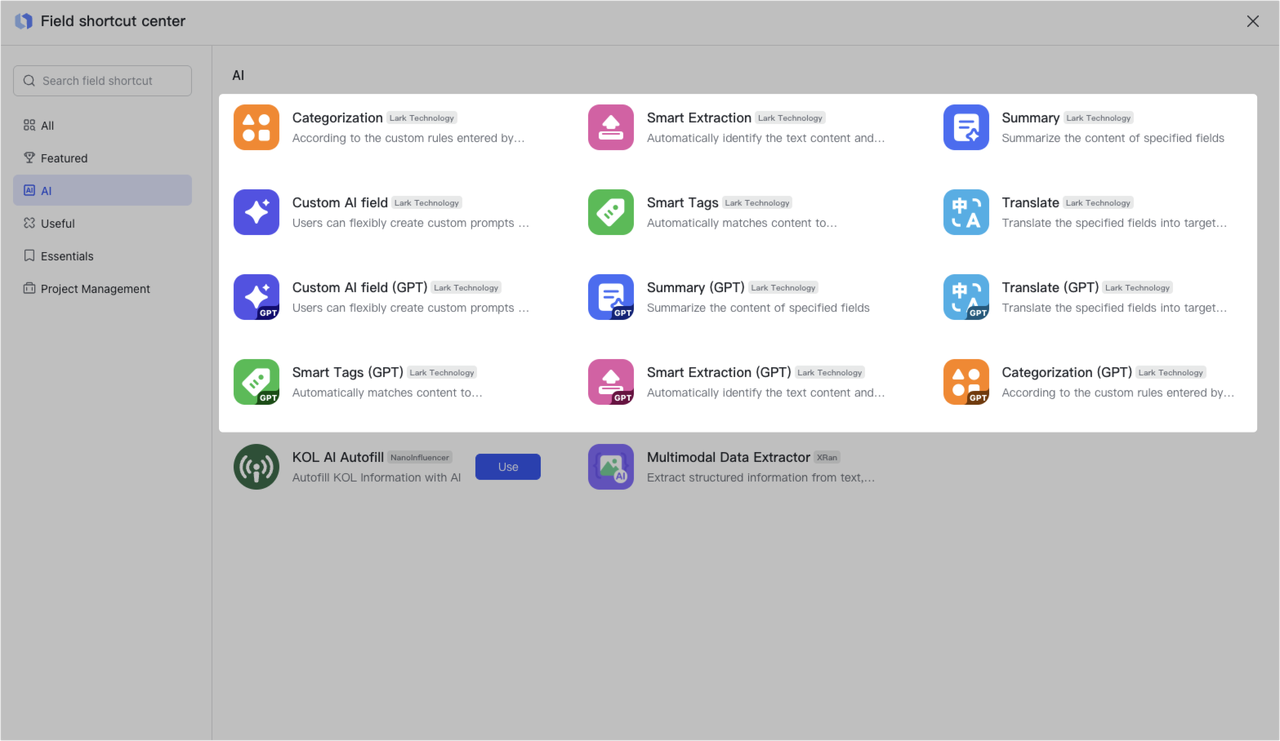Close the Field shortcut center dialog
Screen dimensions: 1280x741
(1252, 21)
